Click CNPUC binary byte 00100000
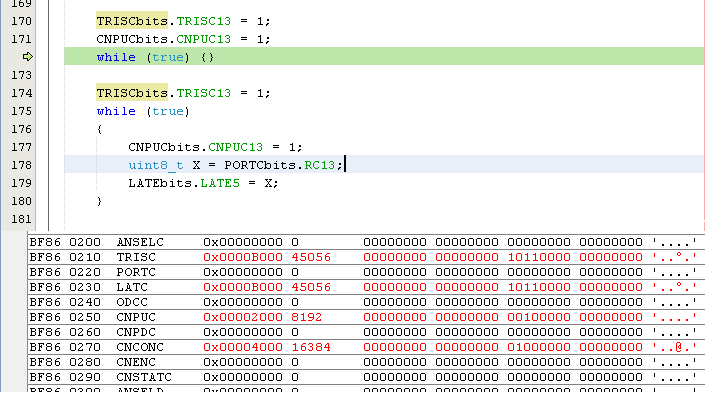Image resolution: width=705 pixels, height=393 pixels. [x=539, y=317]
